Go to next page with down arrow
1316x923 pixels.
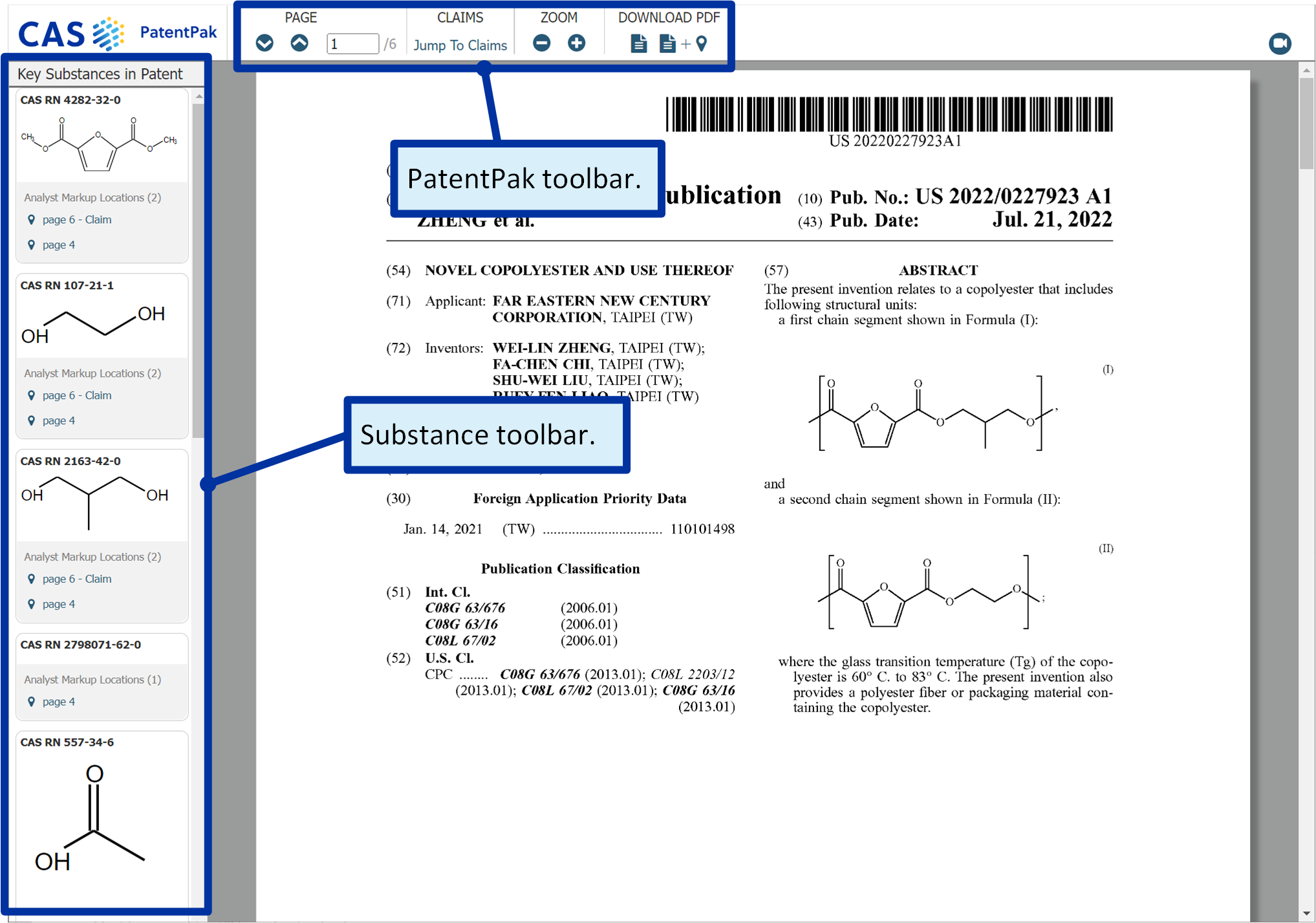[x=264, y=43]
